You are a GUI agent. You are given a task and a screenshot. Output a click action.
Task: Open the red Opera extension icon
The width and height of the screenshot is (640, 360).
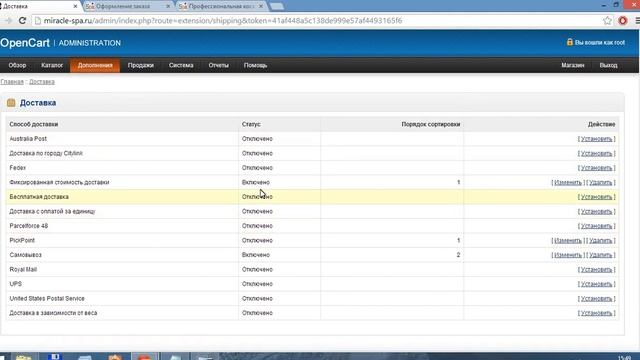coord(623,20)
